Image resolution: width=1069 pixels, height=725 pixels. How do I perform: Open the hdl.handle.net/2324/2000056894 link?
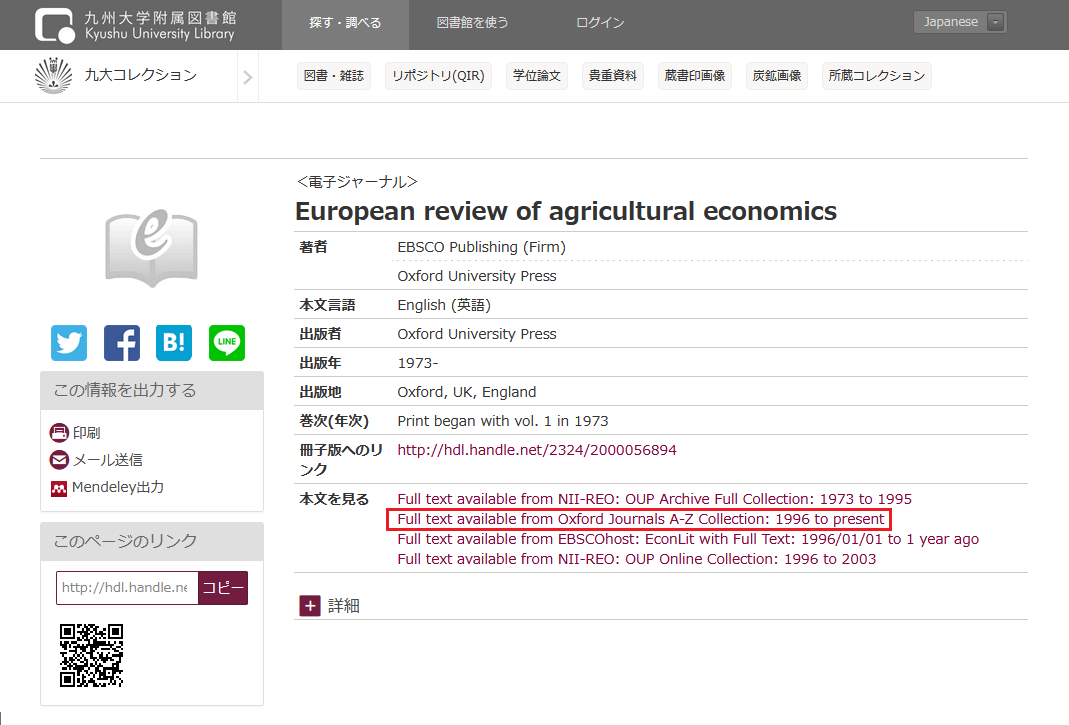click(x=537, y=450)
